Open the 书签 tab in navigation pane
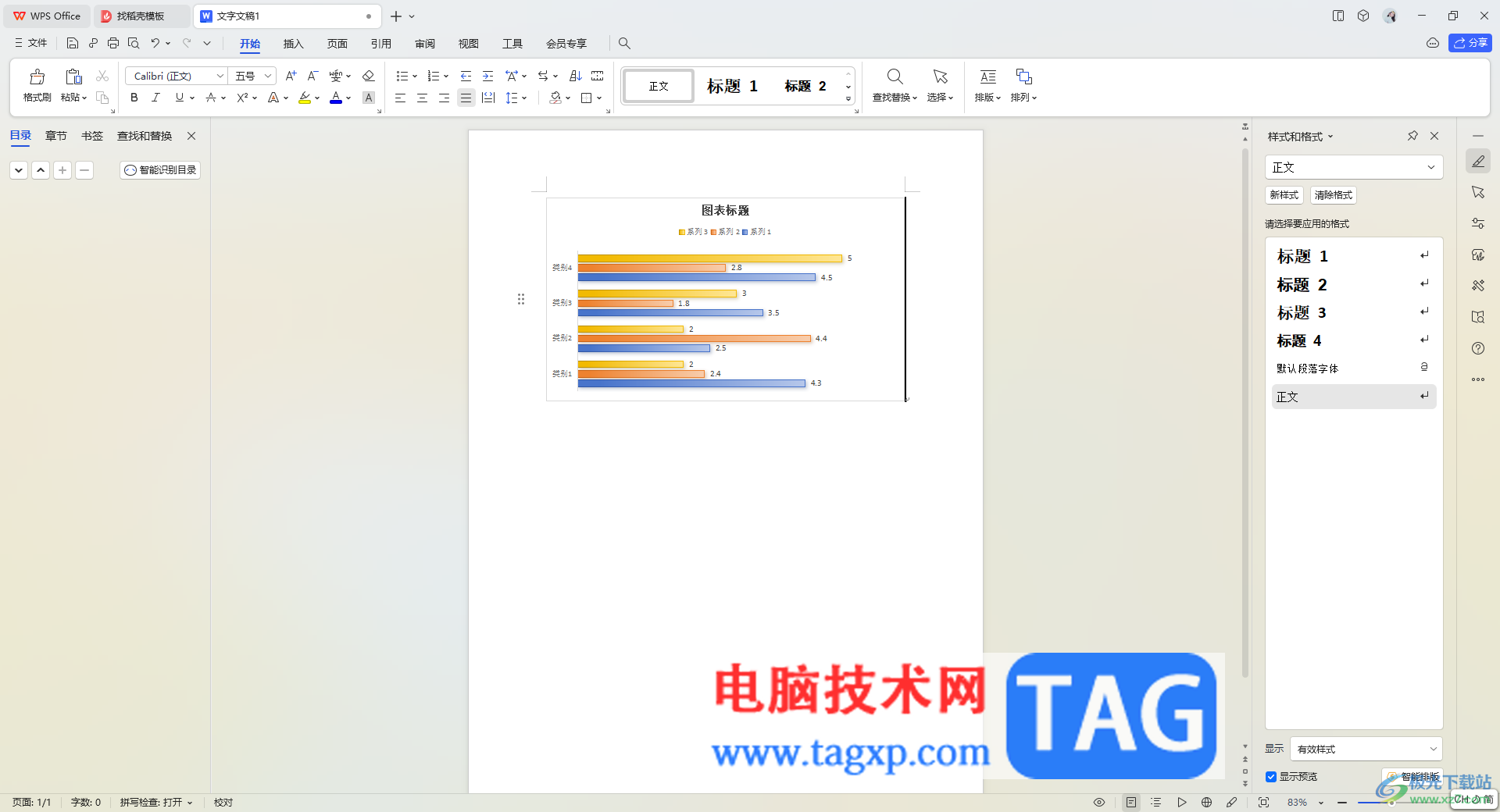 (x=92, y=136)
